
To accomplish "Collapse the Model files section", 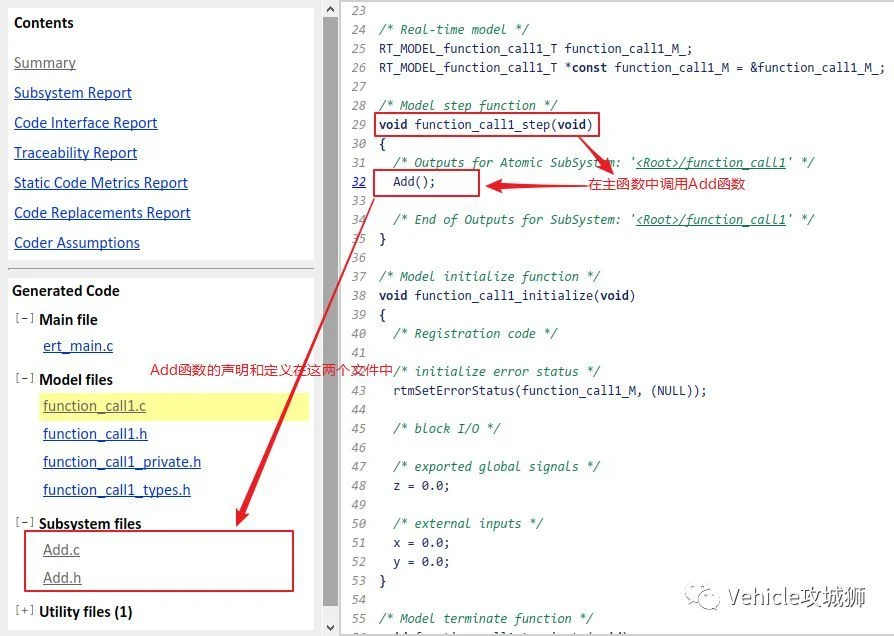I will click(24, 378).
